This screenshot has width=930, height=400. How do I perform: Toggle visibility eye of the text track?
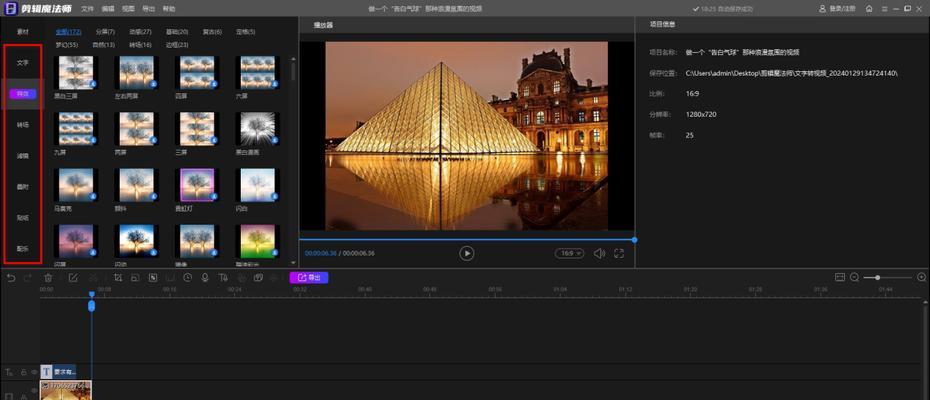pyautogui.click(x=34, y=373)
